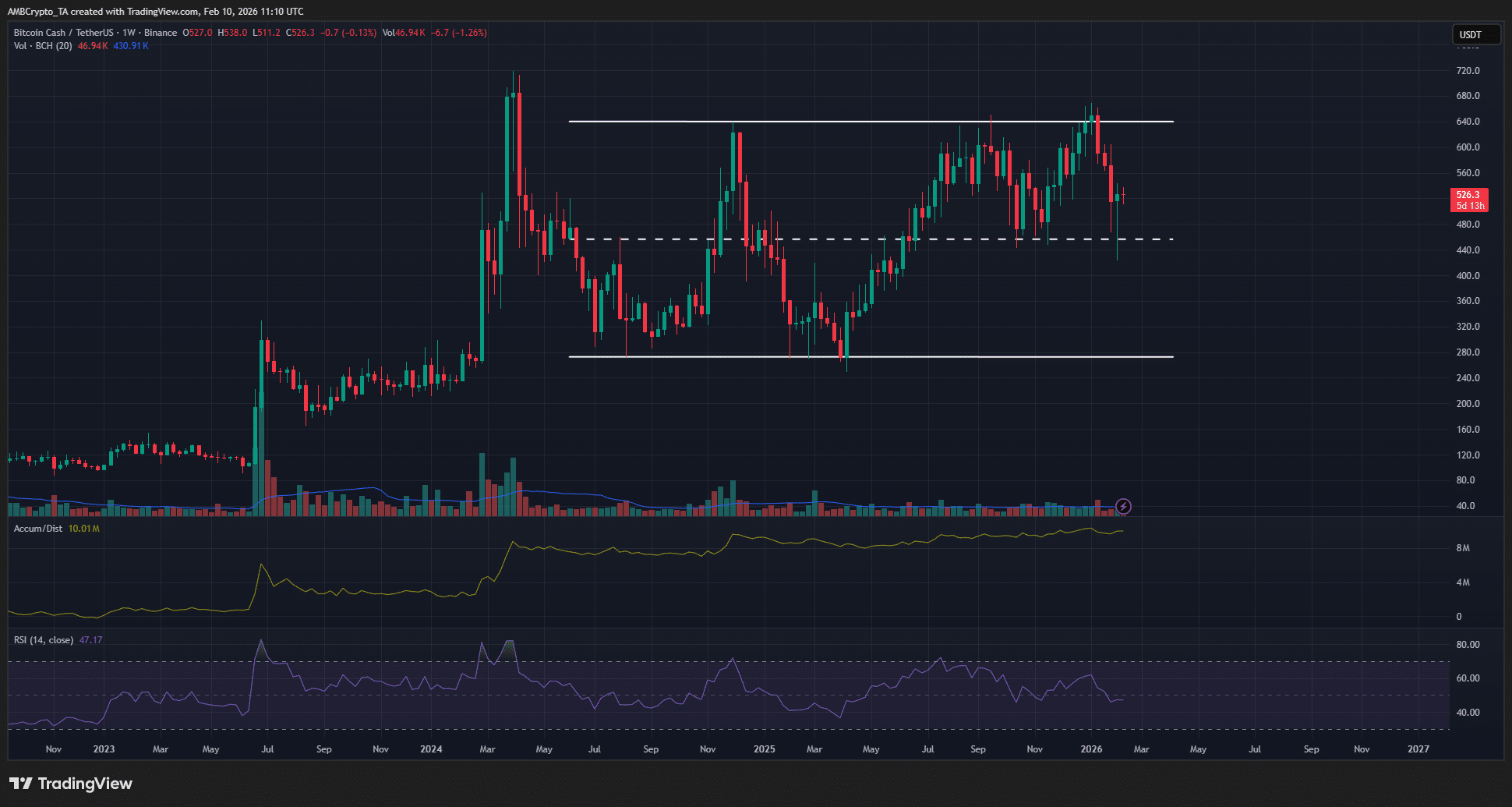Click the yellow 10.01M Accum/Dist value
Screen dimensions: 1512x807
point(84,529)
